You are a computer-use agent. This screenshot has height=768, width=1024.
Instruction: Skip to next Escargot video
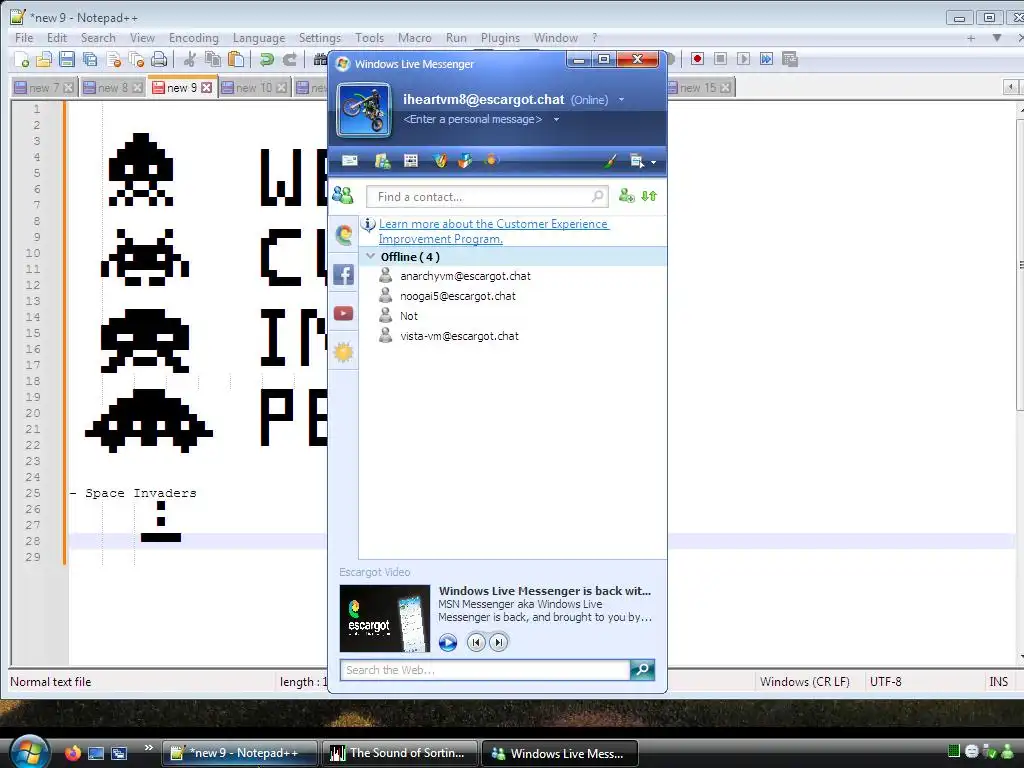(498, 643)
